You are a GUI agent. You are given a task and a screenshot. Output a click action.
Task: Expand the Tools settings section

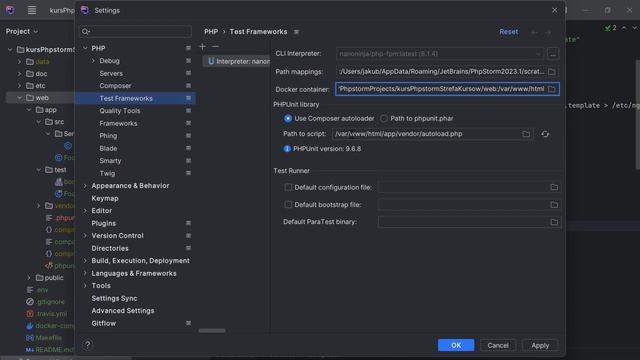85,286
